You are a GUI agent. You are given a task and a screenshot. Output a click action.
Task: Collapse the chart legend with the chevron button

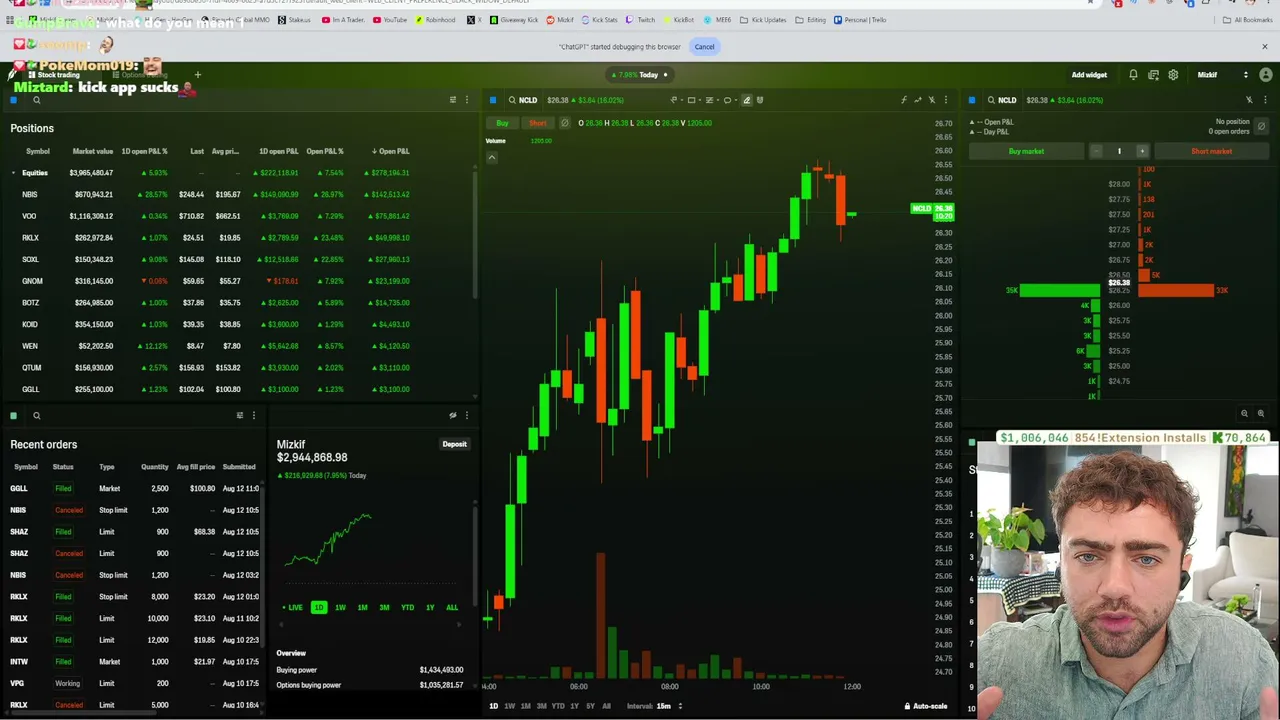[x=492, y=157]
